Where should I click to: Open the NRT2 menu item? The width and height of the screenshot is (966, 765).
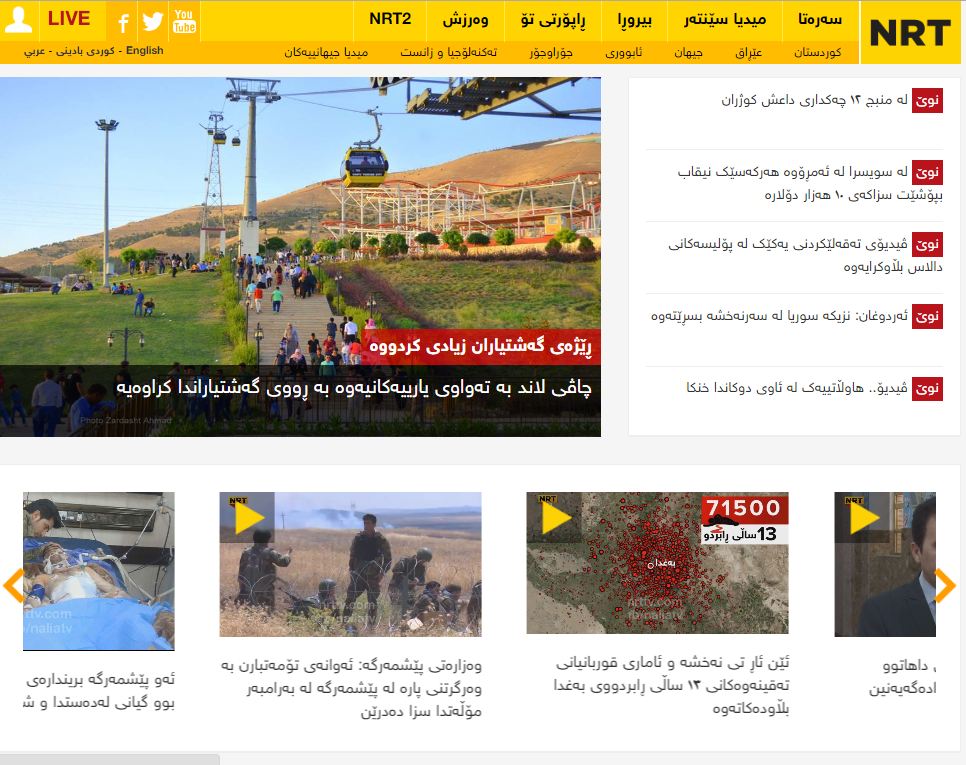pyautogui.click(x=390, y=19)
